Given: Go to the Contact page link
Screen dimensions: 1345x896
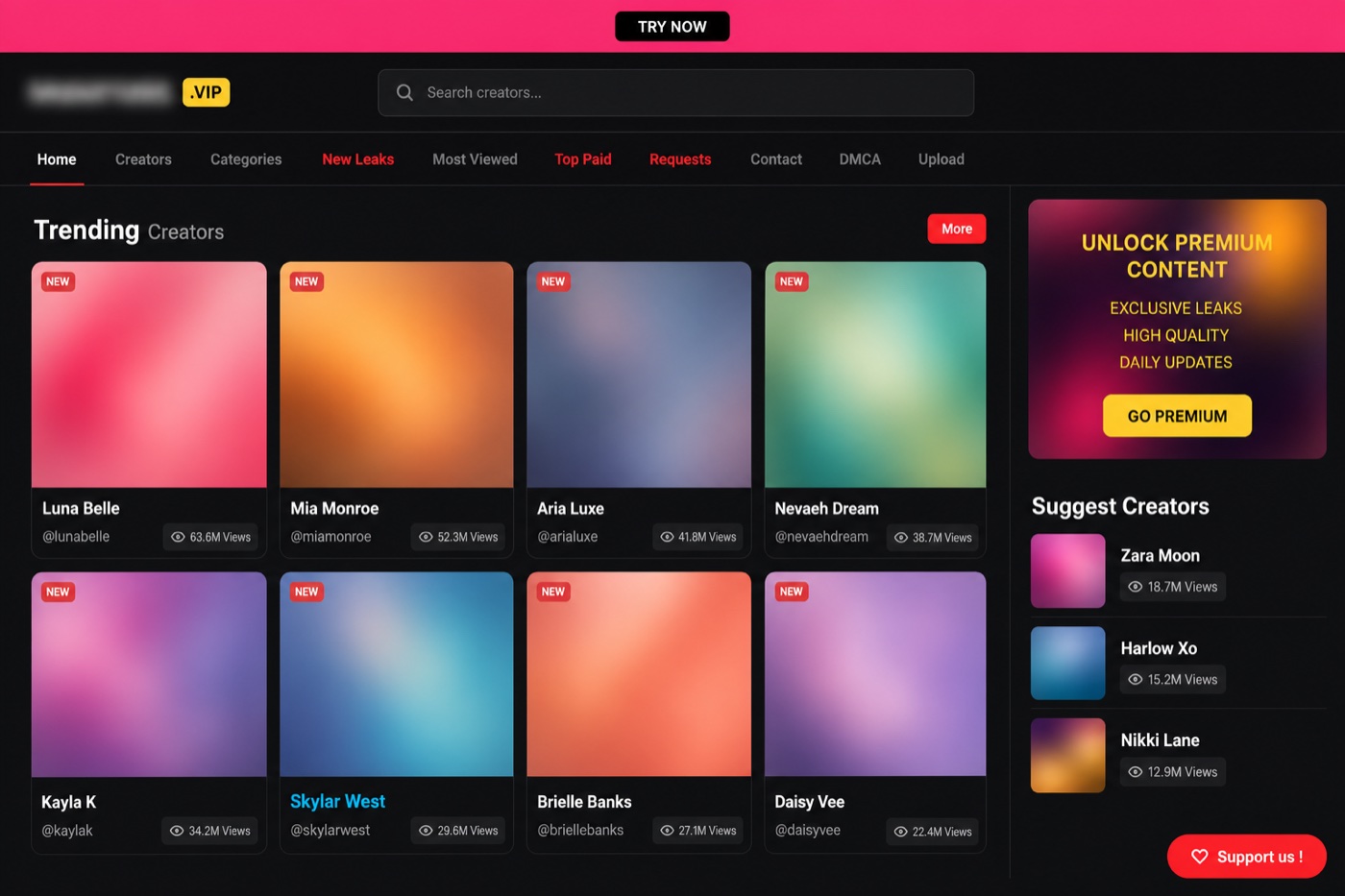Looking at the screenshot, I should pos(776,159).
